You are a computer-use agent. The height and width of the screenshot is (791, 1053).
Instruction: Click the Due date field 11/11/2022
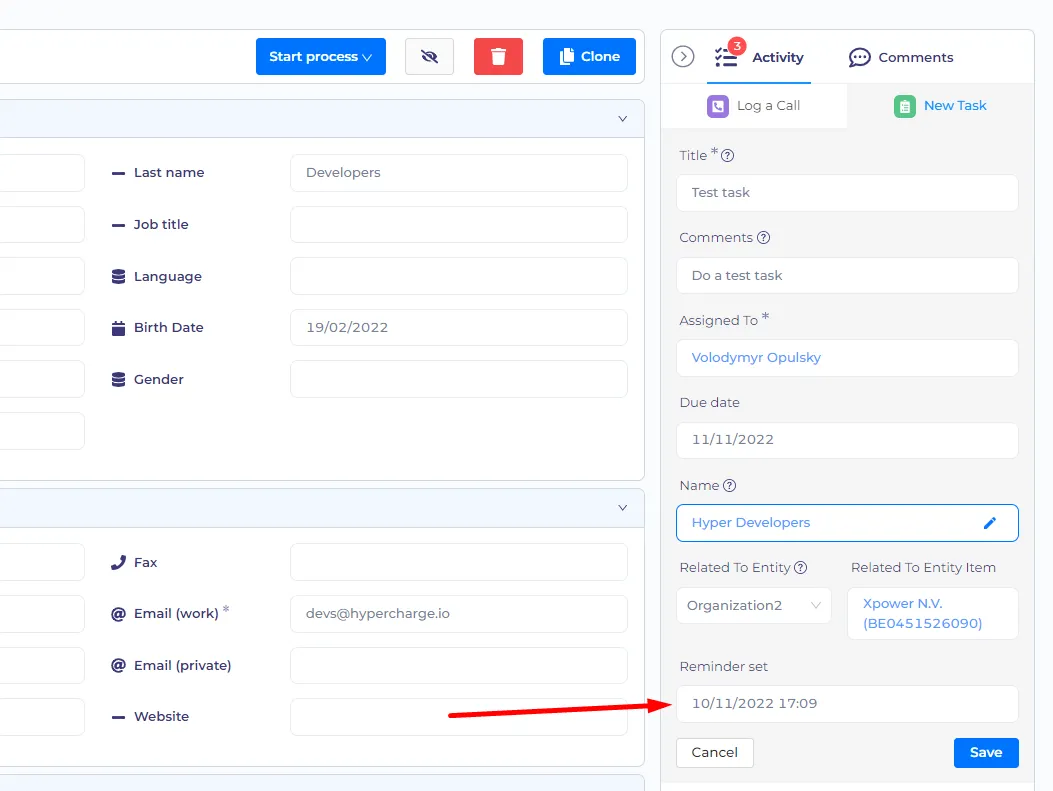point(847,440)
